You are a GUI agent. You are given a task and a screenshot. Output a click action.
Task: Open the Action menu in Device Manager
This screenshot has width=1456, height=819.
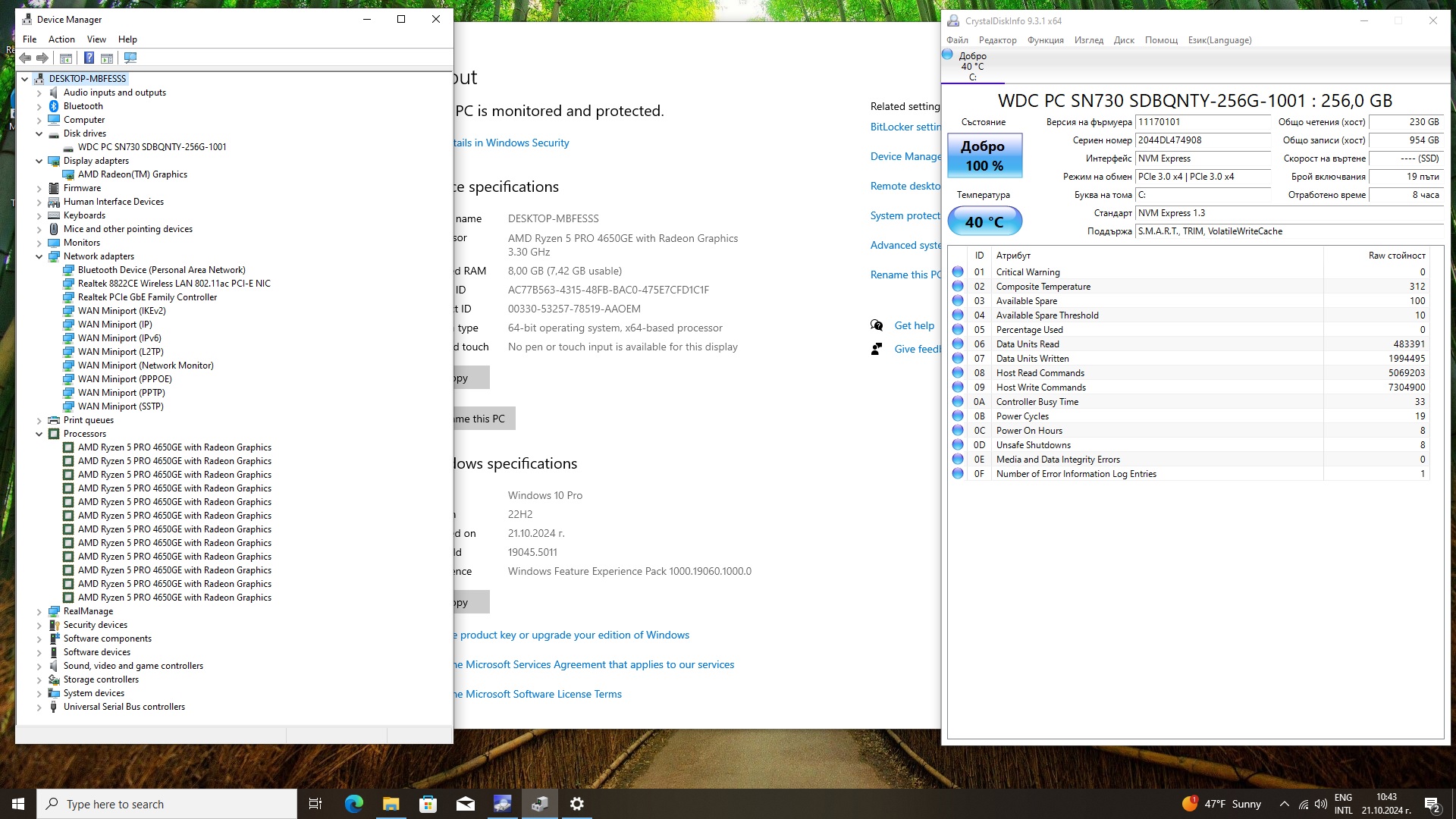(61, 39)
